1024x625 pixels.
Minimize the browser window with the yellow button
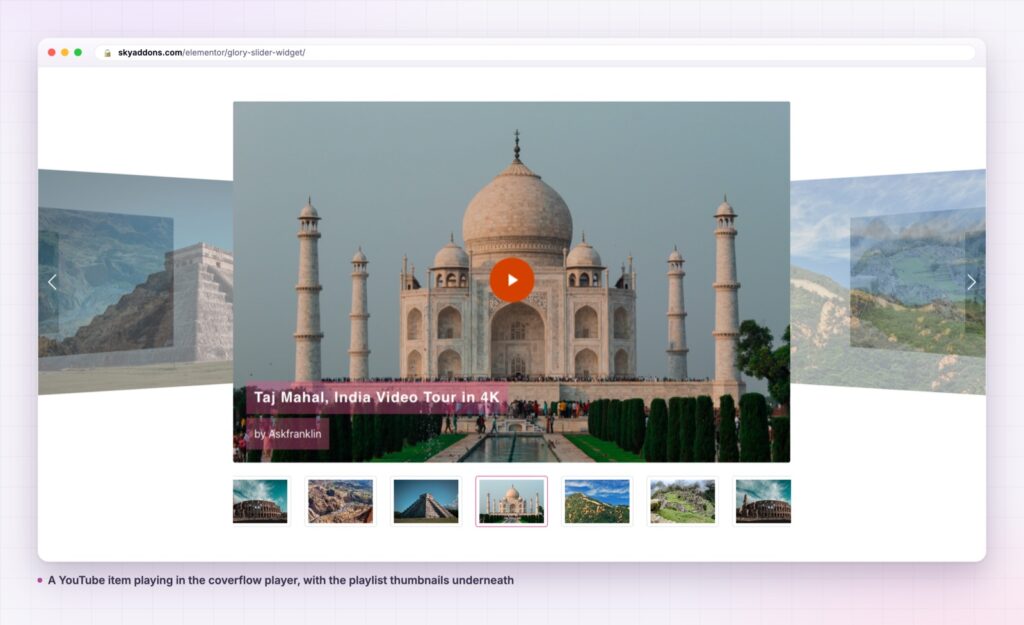[x=65, y=52]
